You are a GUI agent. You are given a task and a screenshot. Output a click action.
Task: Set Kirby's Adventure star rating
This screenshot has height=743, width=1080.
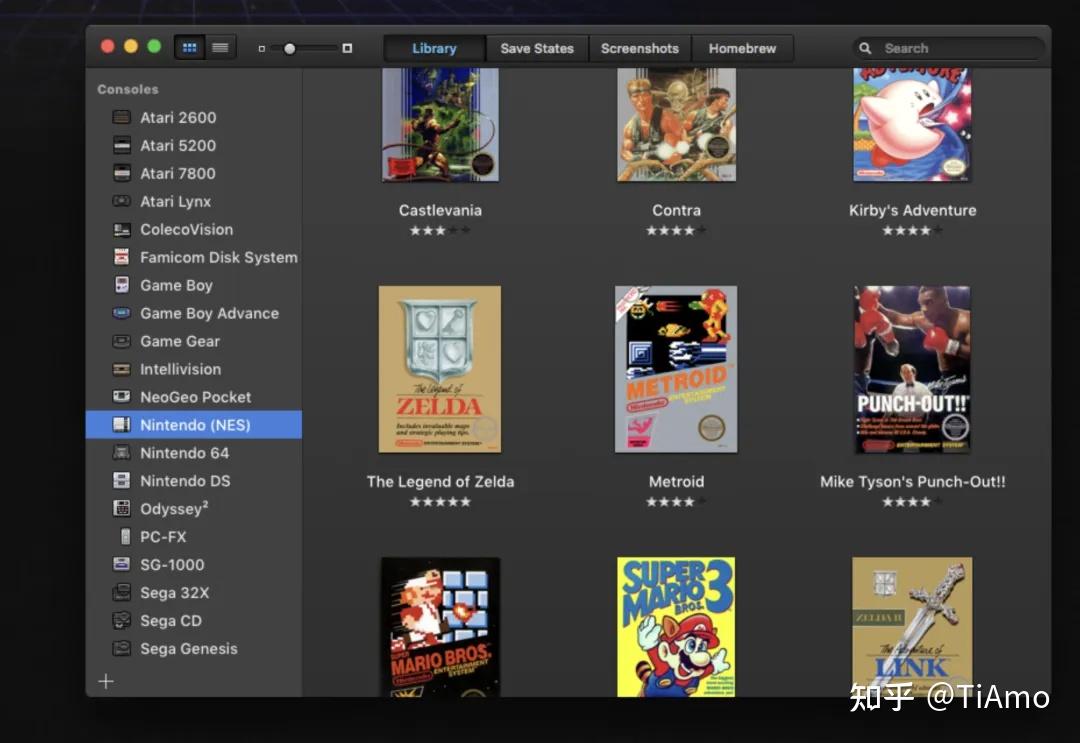pyautogui.click(x=912, y=231)
